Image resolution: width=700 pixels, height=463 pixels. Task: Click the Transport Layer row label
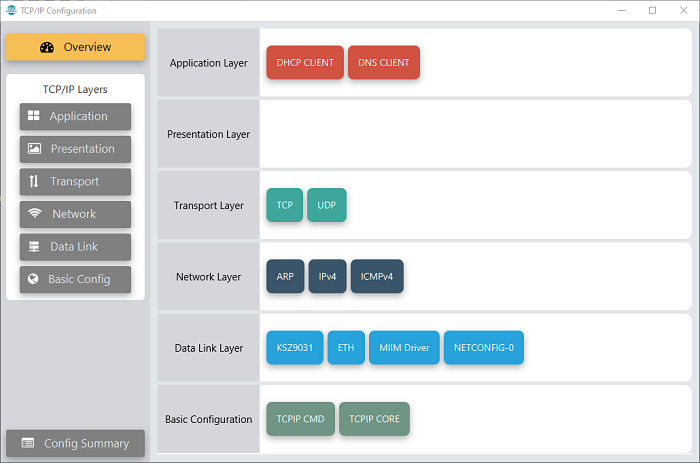208,205
